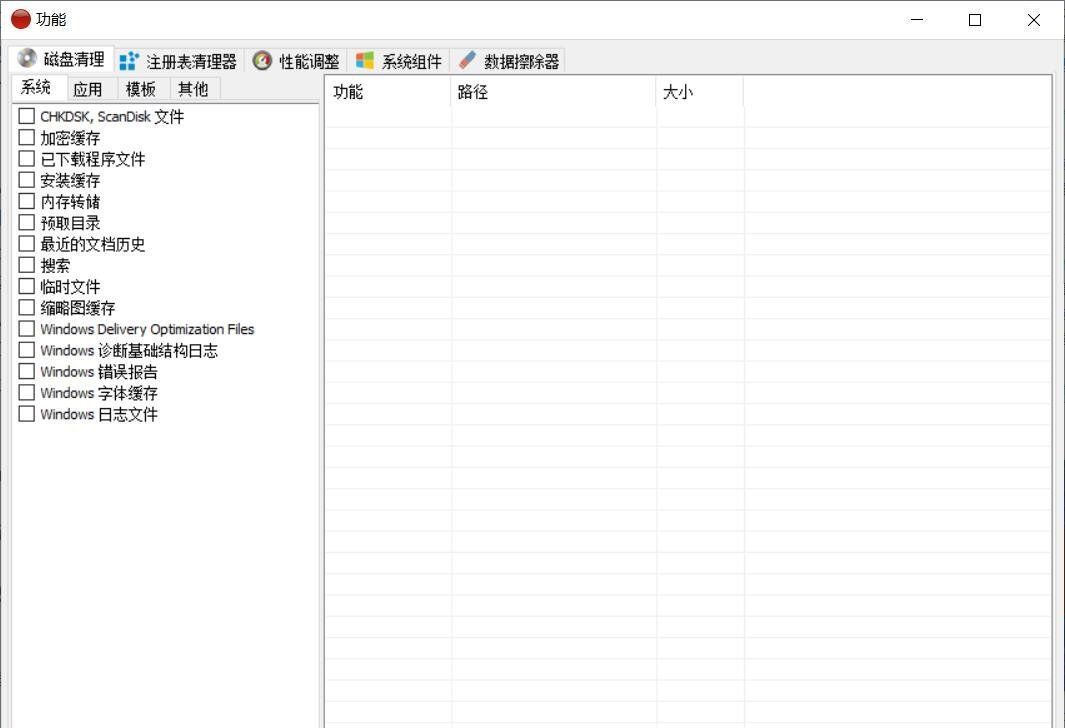Select the 其他 sub-tab
This screenshot has height=728, width=1065.
coord(193,89)
